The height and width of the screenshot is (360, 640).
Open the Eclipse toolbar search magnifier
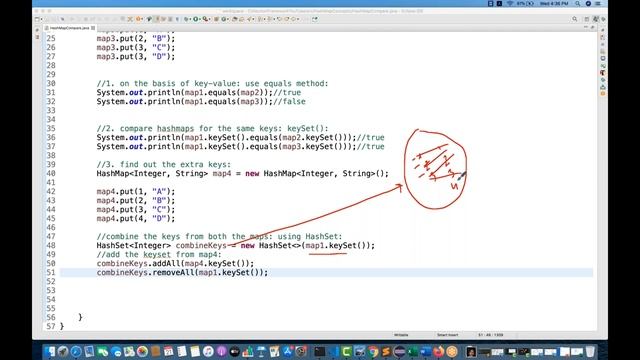(575, 19)
